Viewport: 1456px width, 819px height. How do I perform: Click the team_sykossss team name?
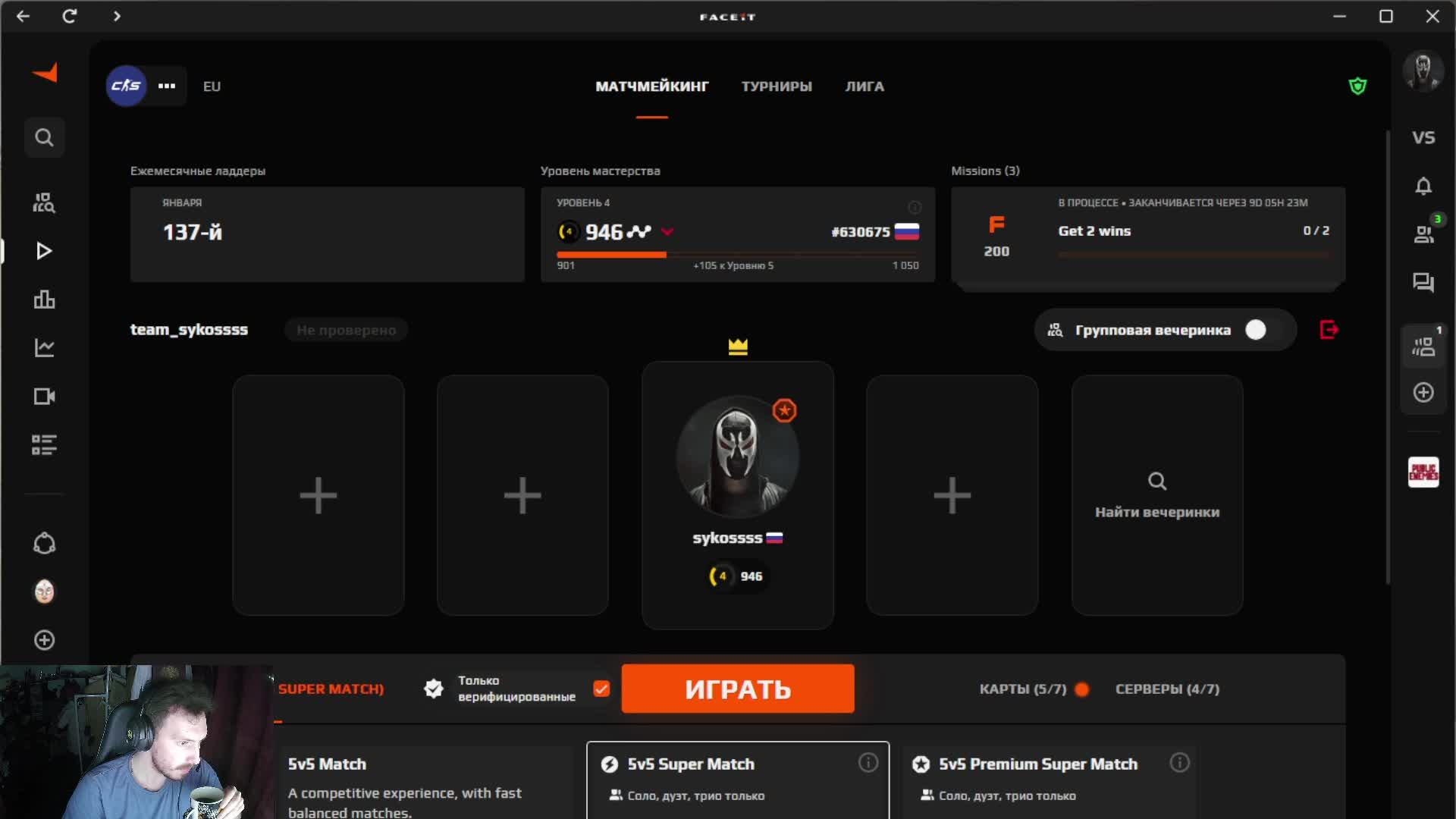click(x=189, y=330)
